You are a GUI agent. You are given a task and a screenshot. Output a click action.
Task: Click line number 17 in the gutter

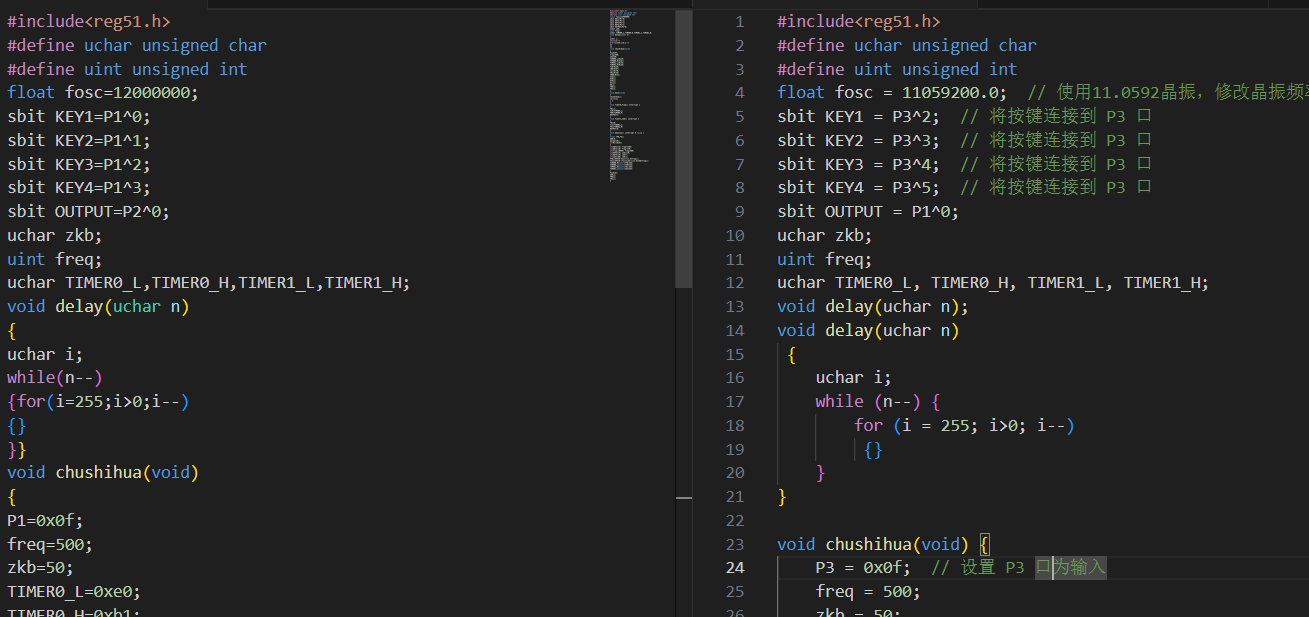[x=735, y=401]
